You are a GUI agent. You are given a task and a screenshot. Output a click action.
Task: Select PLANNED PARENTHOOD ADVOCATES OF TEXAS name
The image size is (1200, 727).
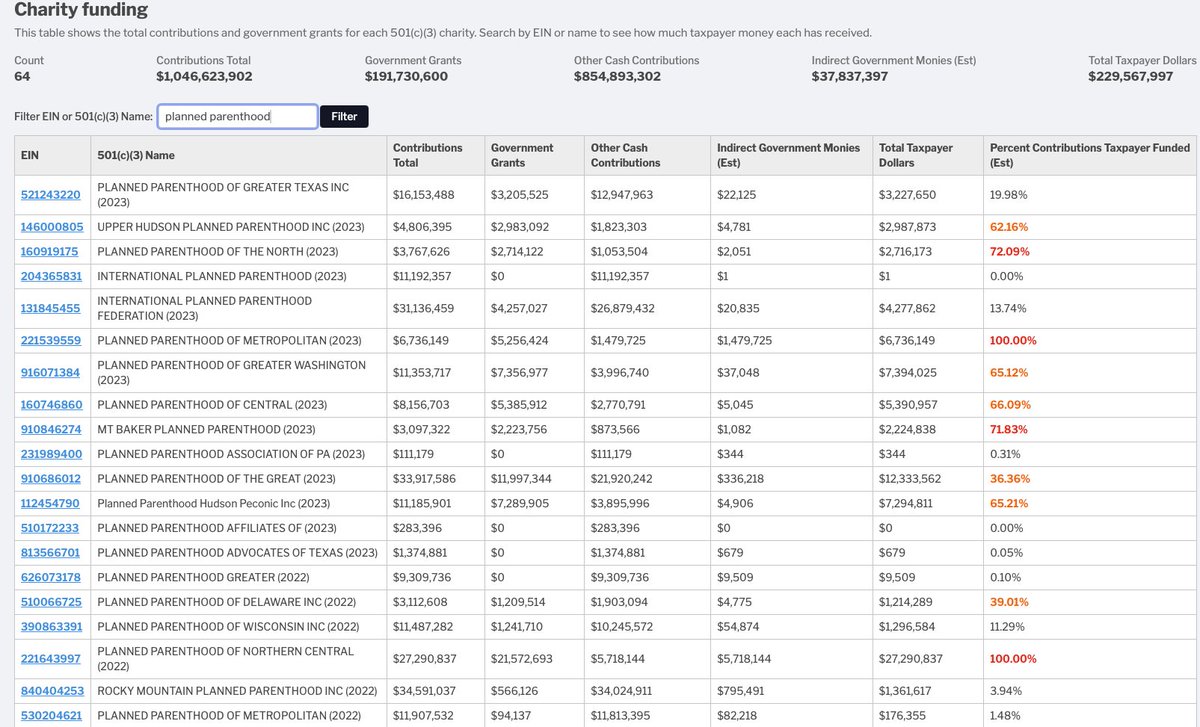237,553
